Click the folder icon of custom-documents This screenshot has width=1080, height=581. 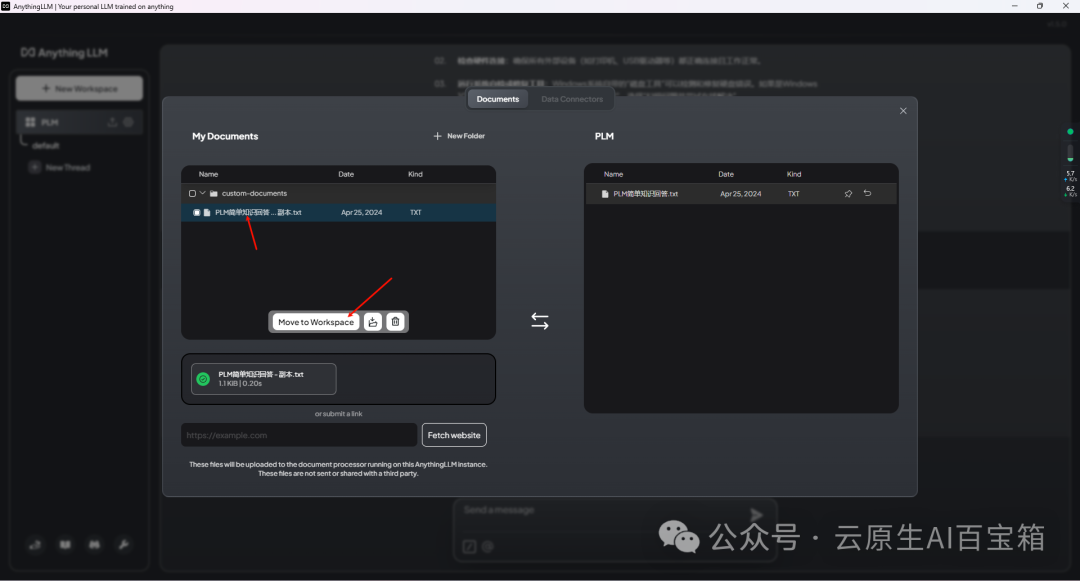[214, 193]
